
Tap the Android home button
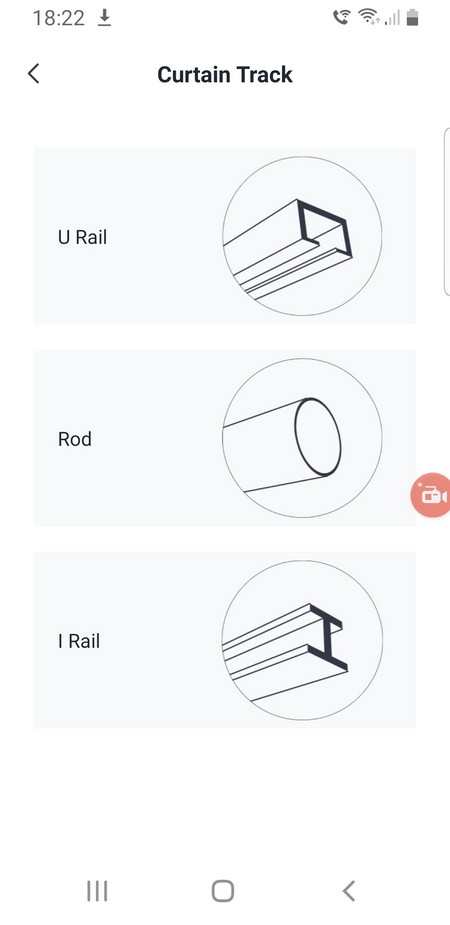click(223, 891)
